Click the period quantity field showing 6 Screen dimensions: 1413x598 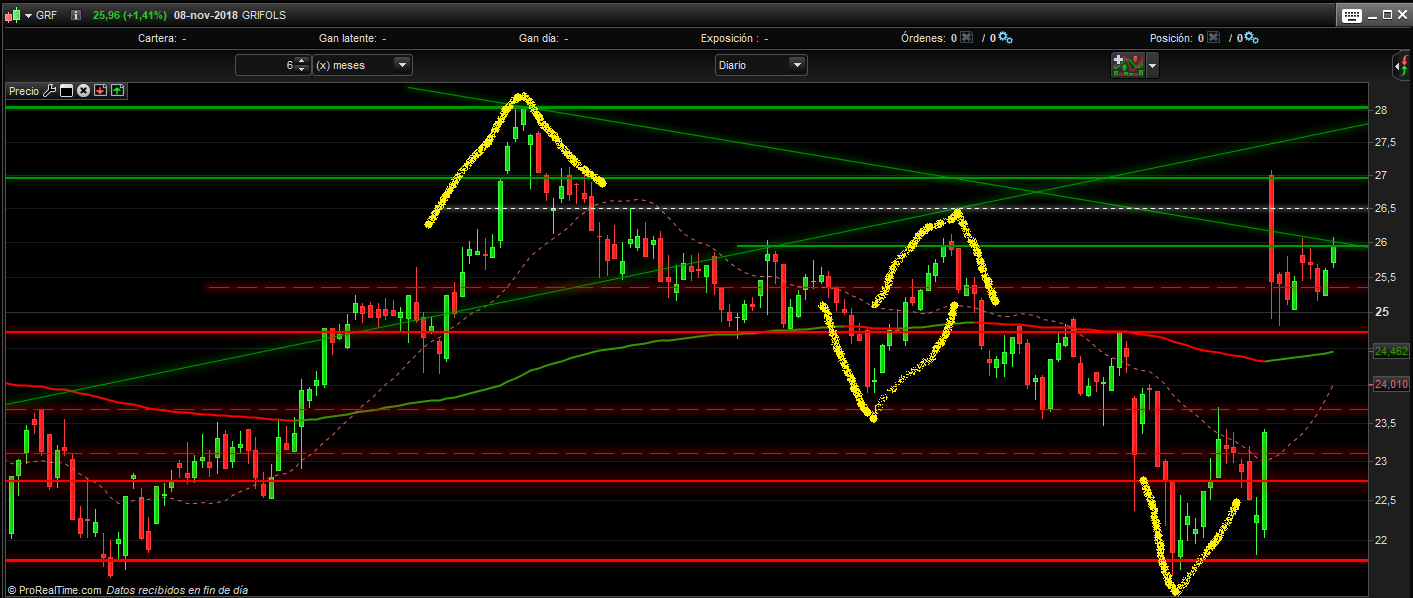(266, 65)
